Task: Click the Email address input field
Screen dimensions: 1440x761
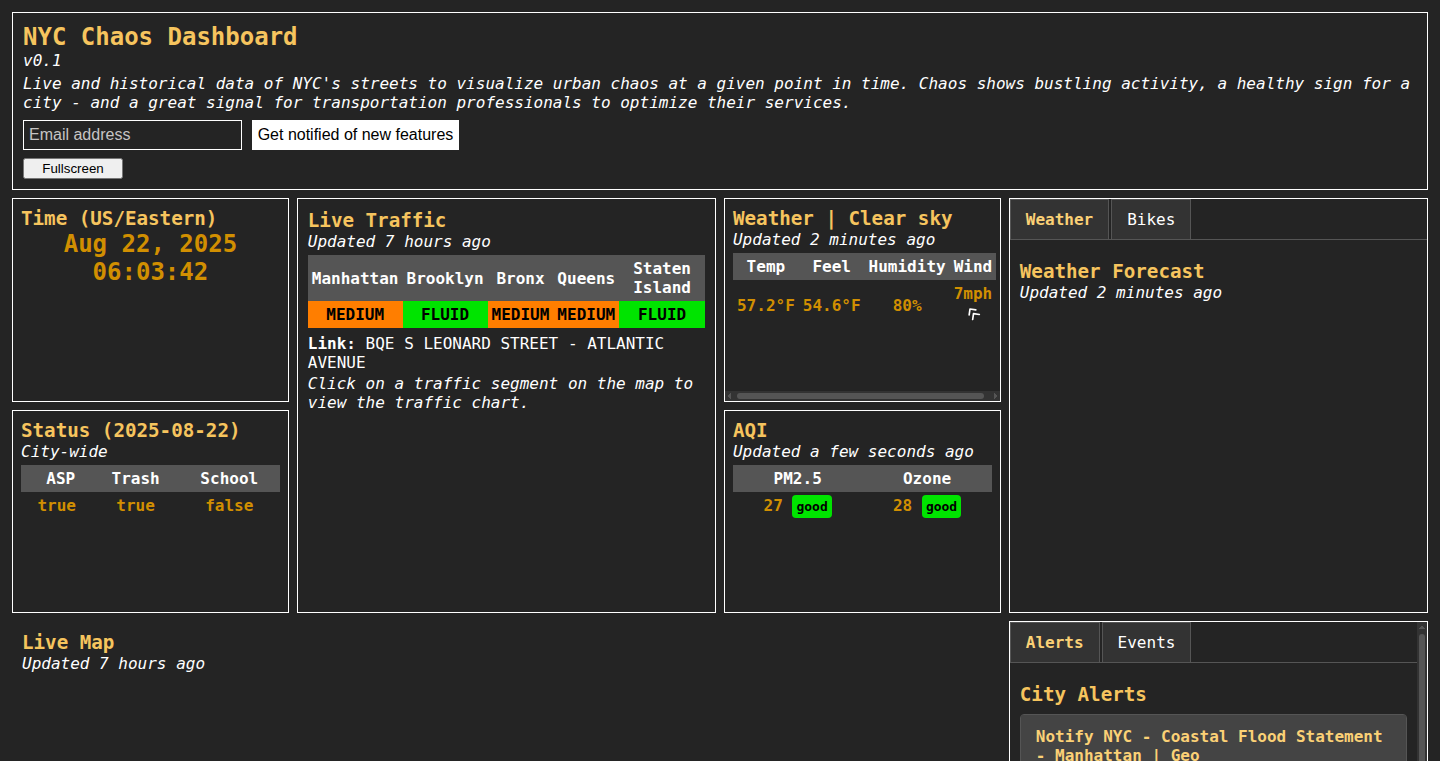Action: pos(132,135)
